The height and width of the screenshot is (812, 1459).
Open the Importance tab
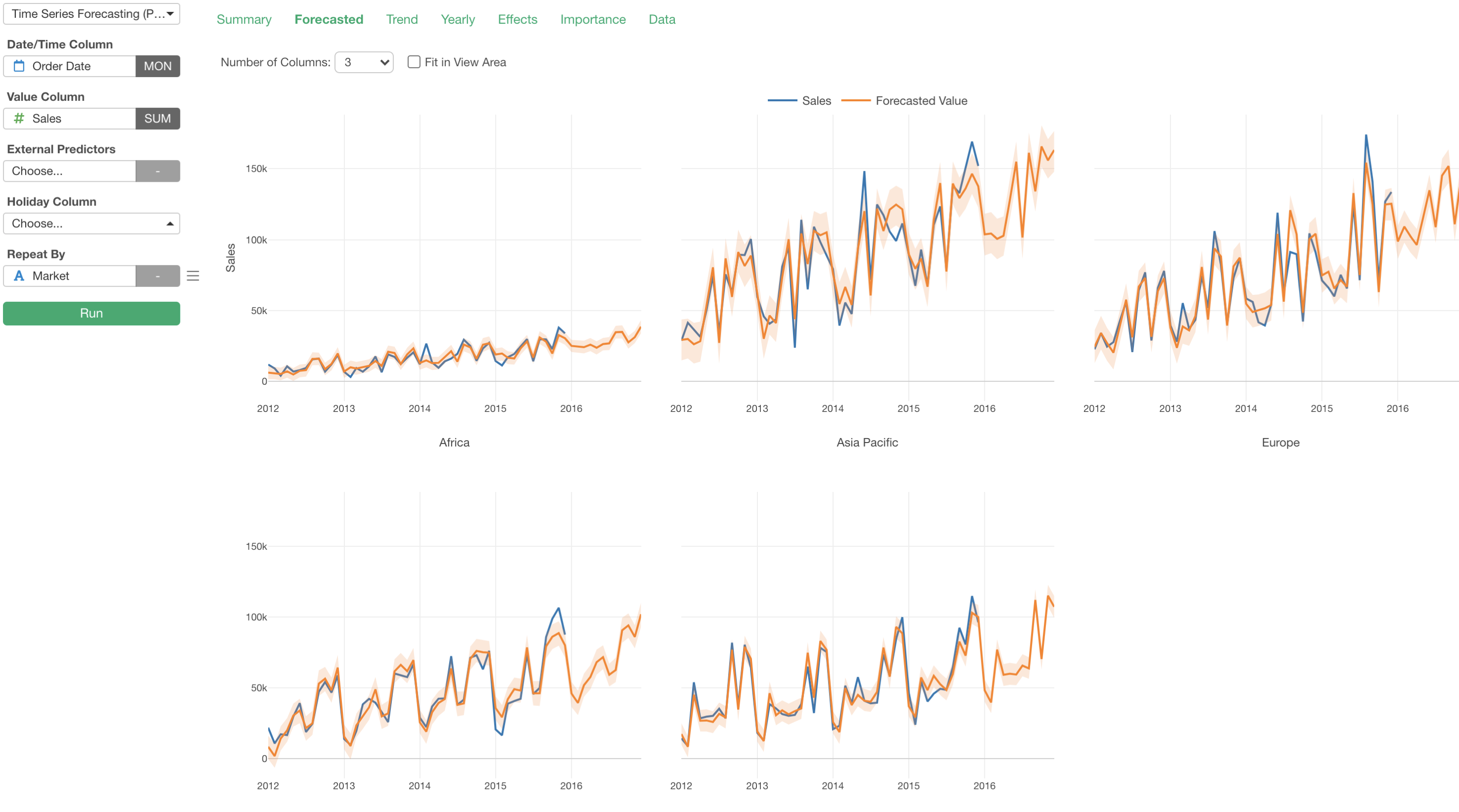(592, 19)
